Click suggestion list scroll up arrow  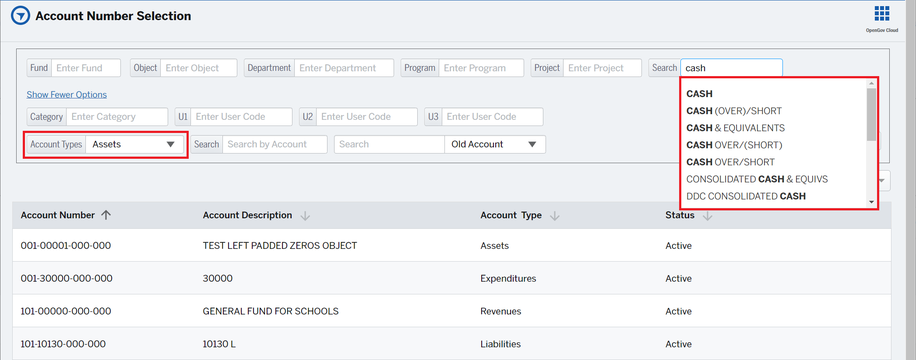coord(872,84)
